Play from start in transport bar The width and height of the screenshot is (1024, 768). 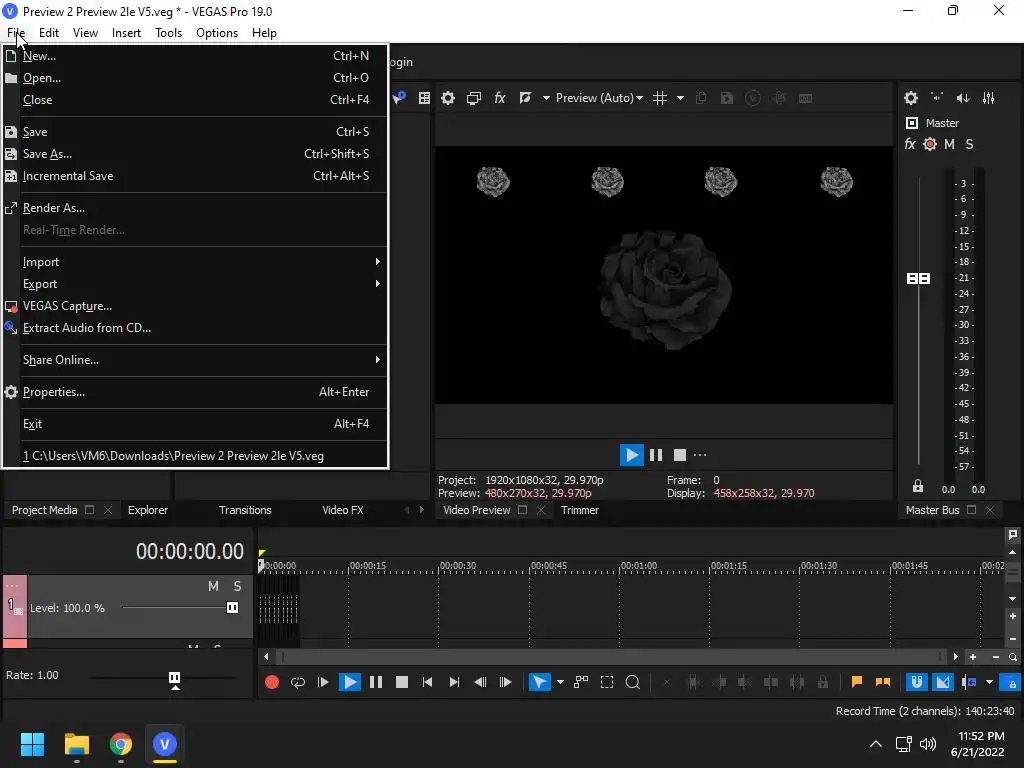(x=323, y=682)
